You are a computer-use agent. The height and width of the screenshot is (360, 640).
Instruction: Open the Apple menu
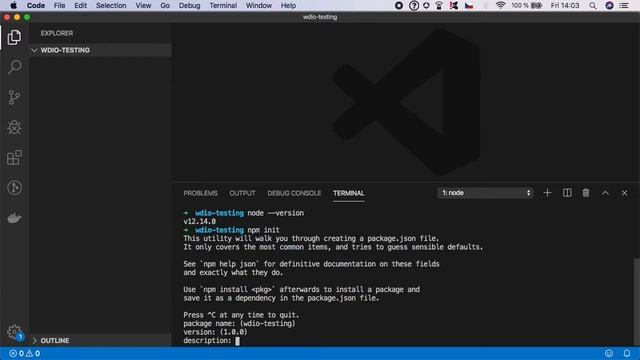(x=13, y=5)
